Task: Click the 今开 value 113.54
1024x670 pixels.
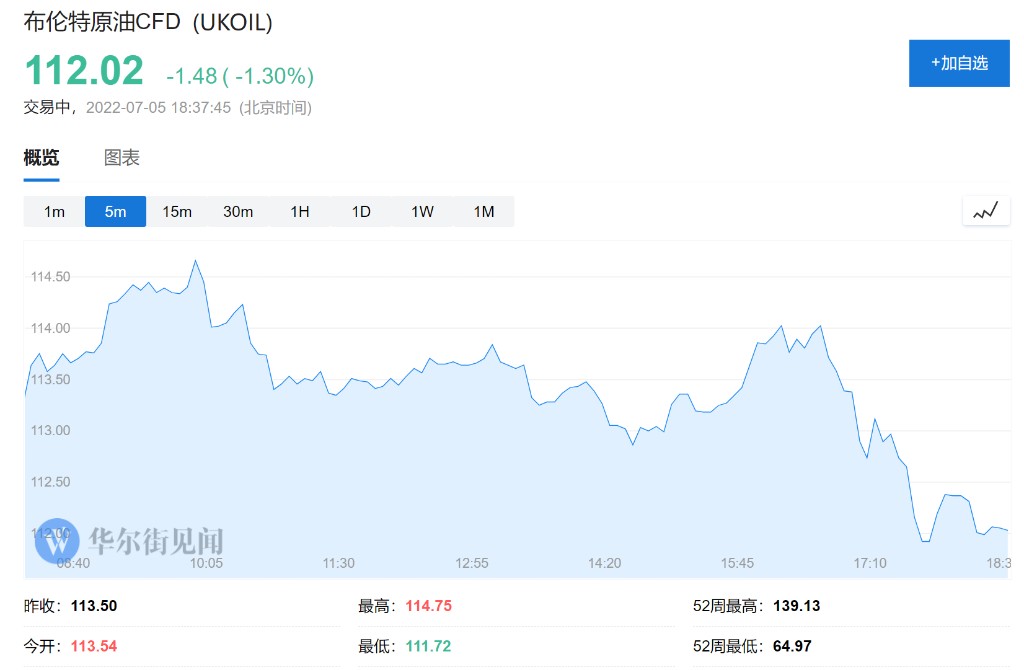Action: [x=94, y=646]
